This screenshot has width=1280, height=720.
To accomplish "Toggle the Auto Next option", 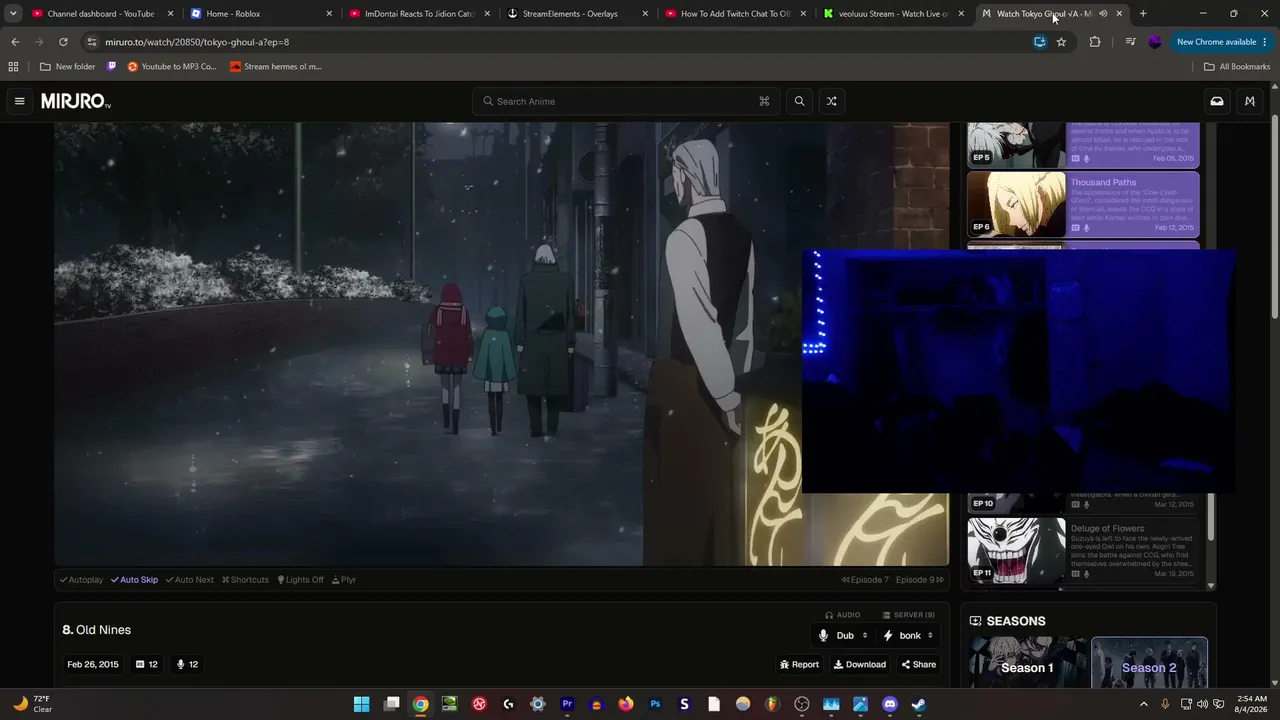I will pyautogui.click(x=190, y=580).
